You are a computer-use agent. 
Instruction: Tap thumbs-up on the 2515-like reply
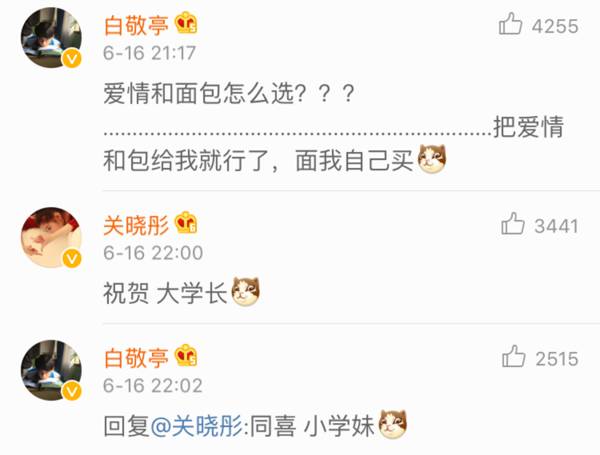[514, 356]
